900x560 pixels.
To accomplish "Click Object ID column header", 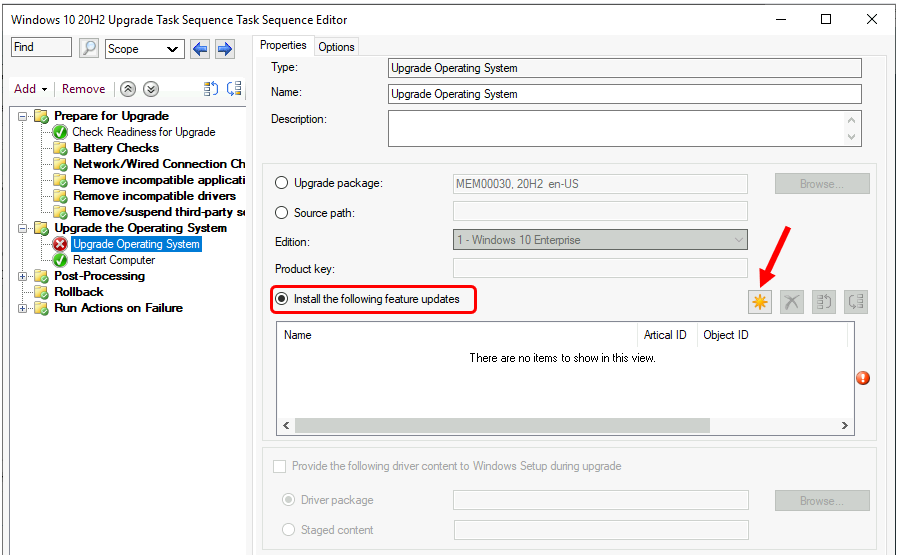I will [x=771, y=335].
